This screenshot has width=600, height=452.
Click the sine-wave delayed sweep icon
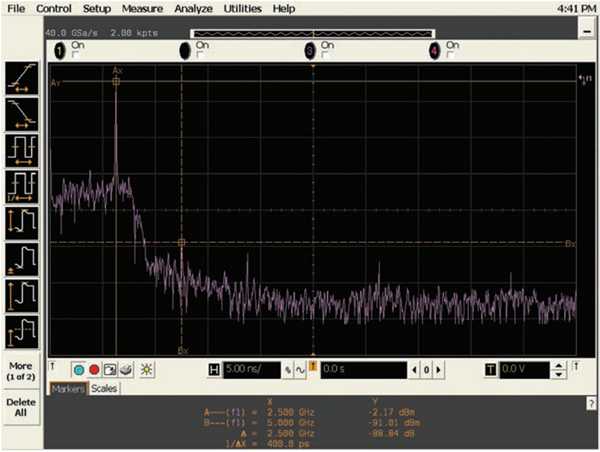coord(300,370)
